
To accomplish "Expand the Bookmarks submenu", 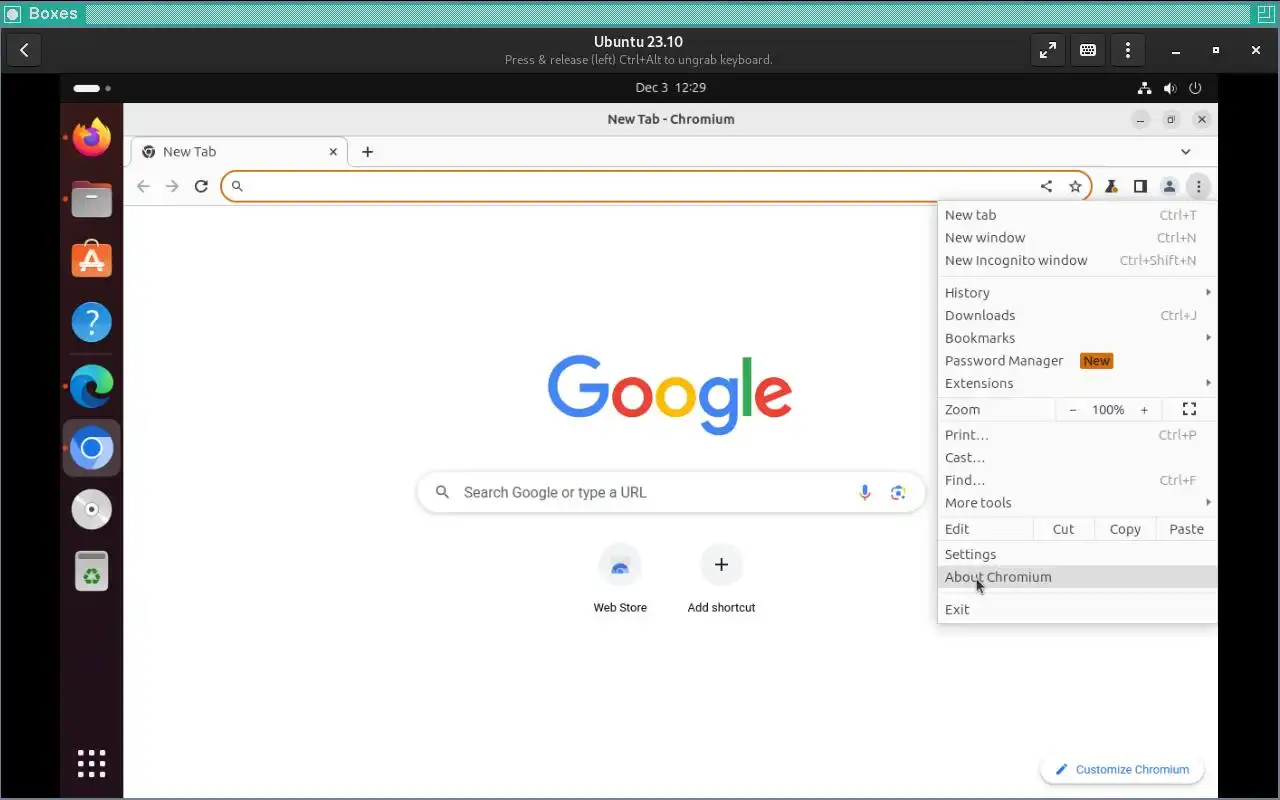I will click(1077, 338).
